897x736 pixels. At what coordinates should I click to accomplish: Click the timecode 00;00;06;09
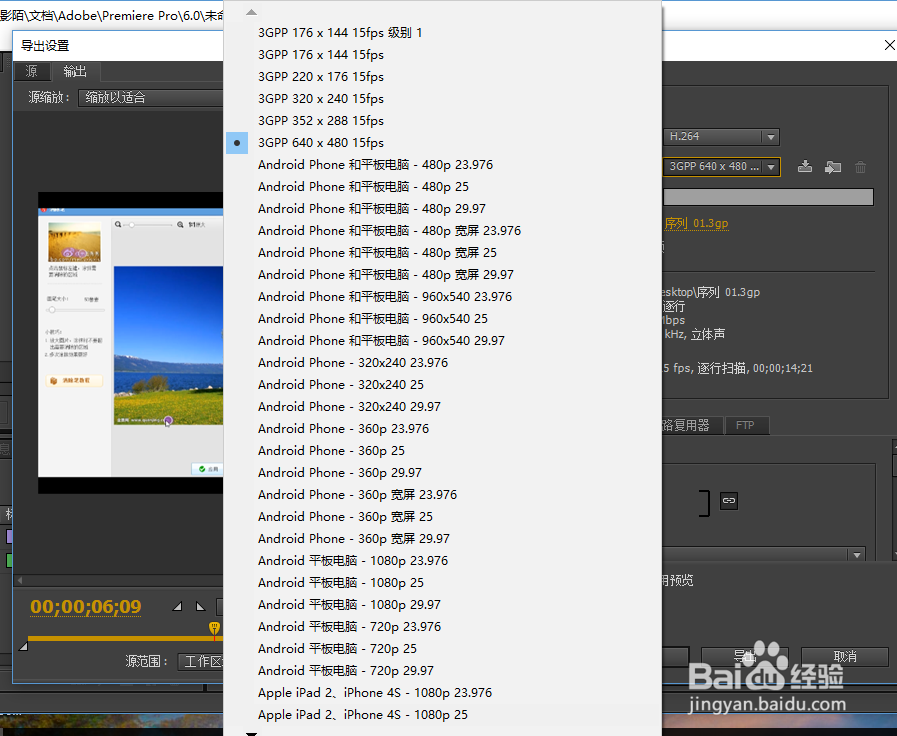click(86, 606)
